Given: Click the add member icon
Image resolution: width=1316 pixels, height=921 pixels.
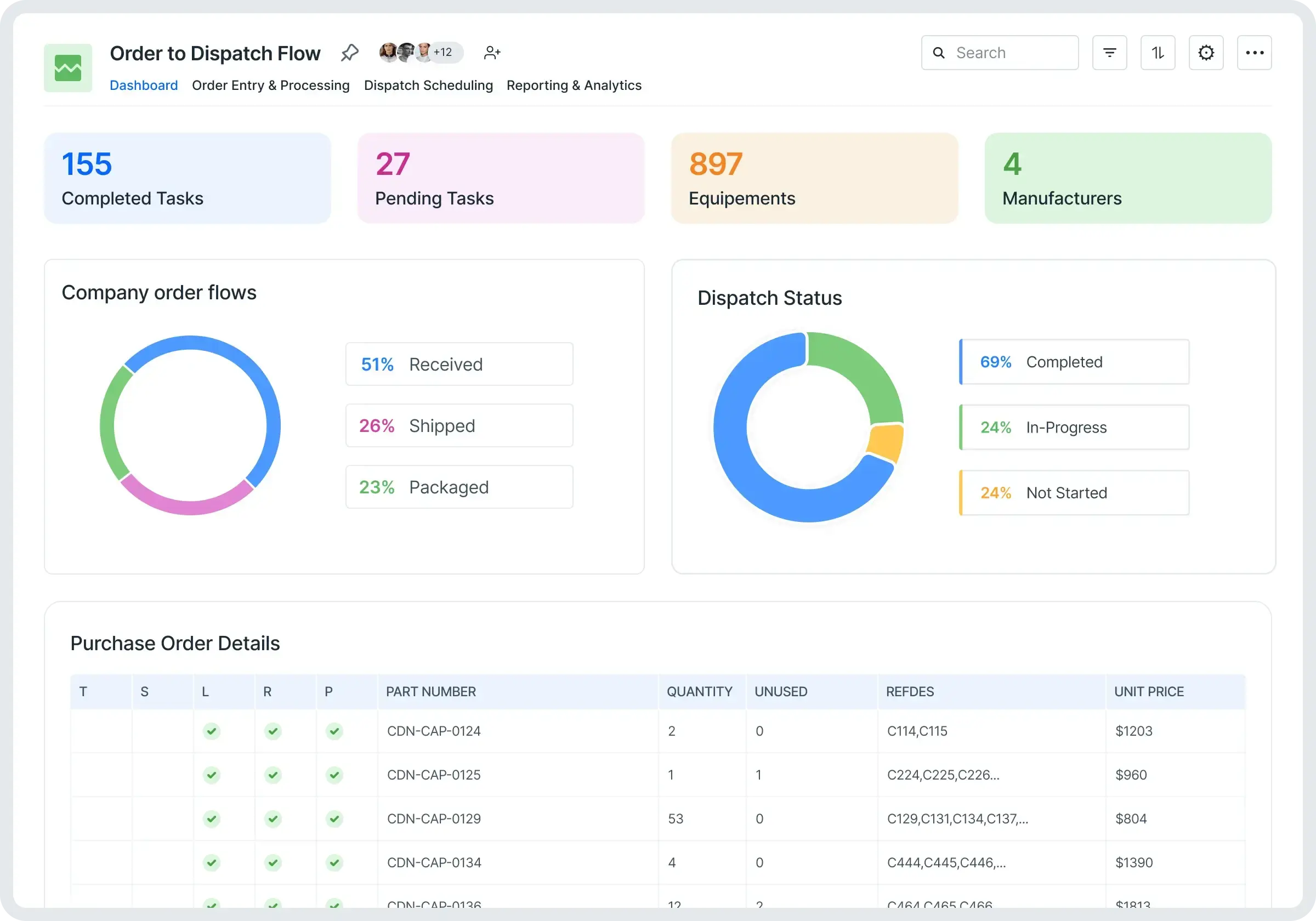Looking at the screenshot, I should (492, 53).
